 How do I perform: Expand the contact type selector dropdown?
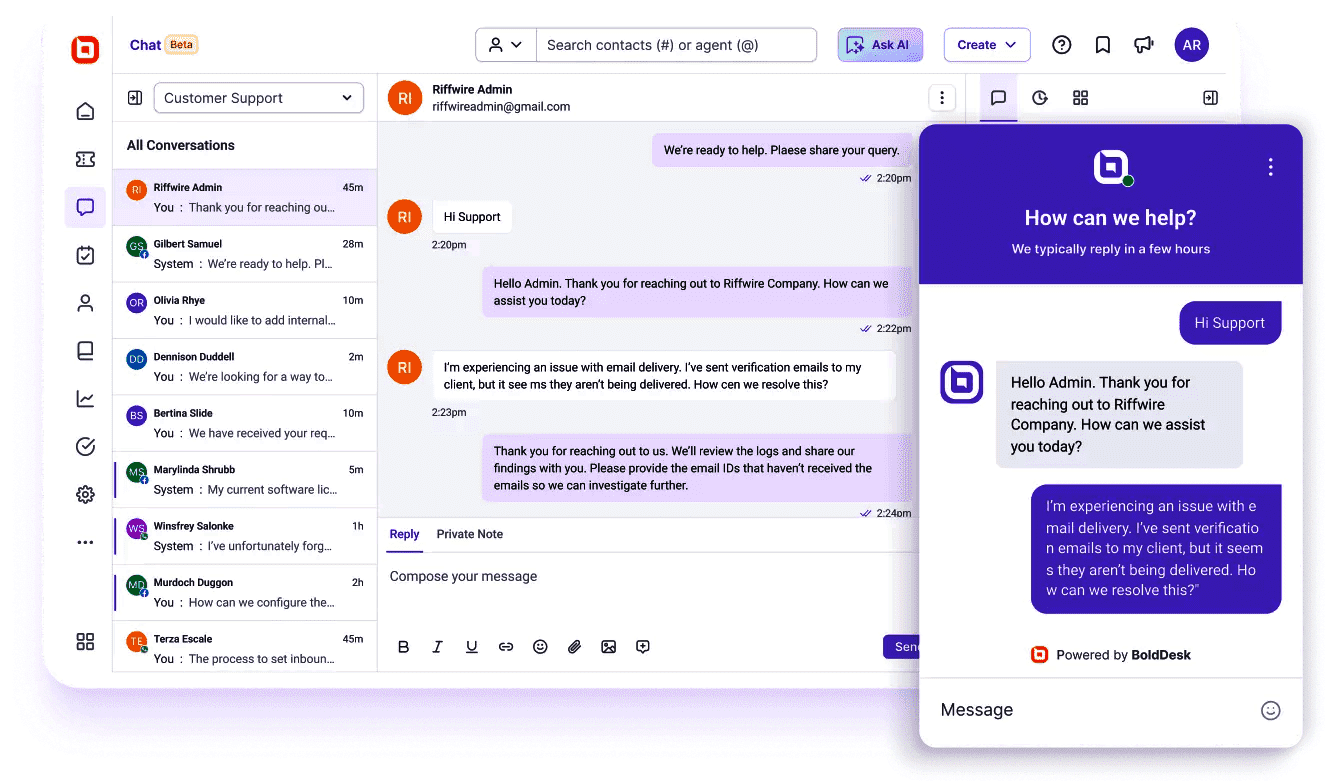506,45
